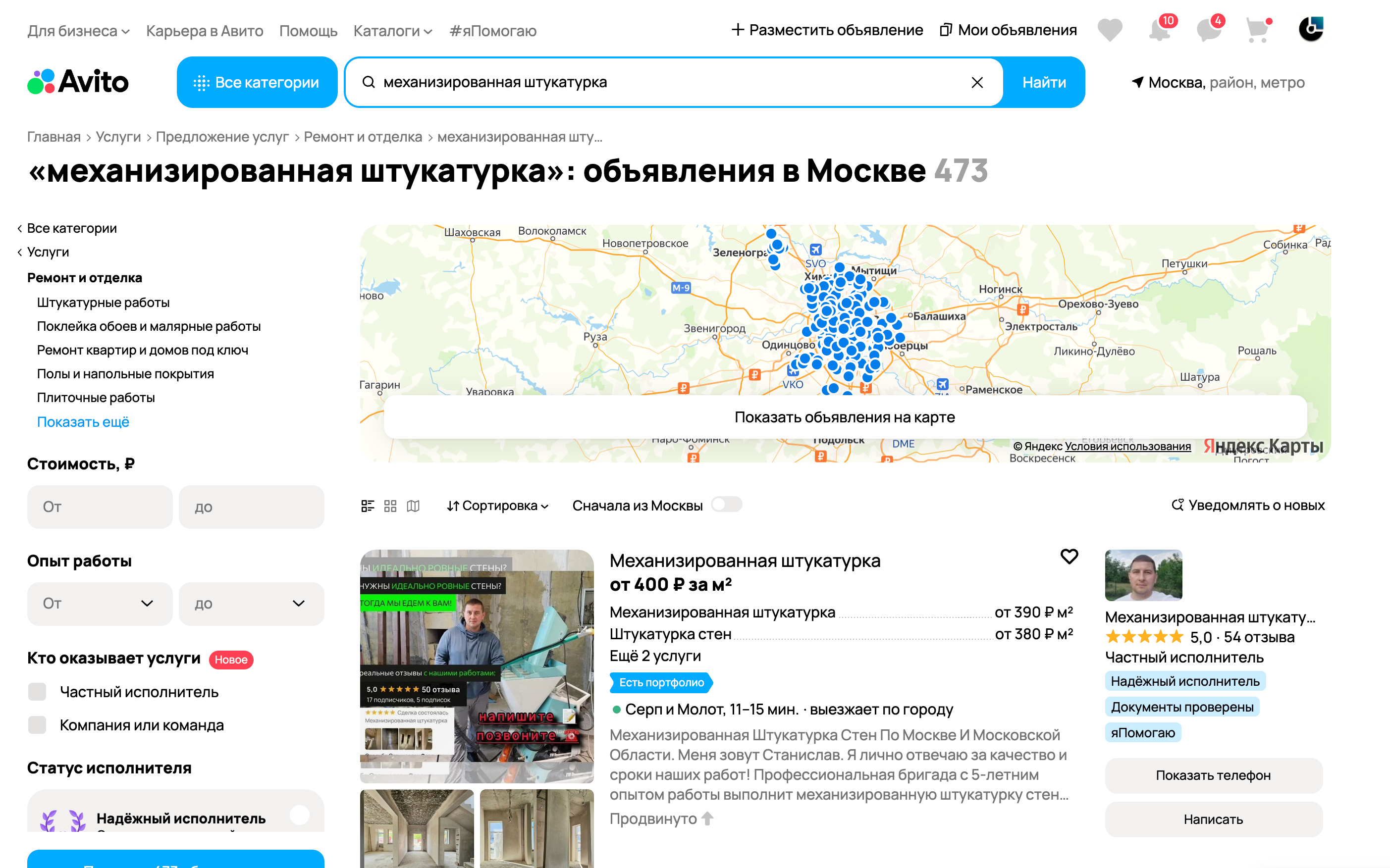Open notifications bell icon
The width and height of the screenshot is (1390, 868).
(1160, 30)
